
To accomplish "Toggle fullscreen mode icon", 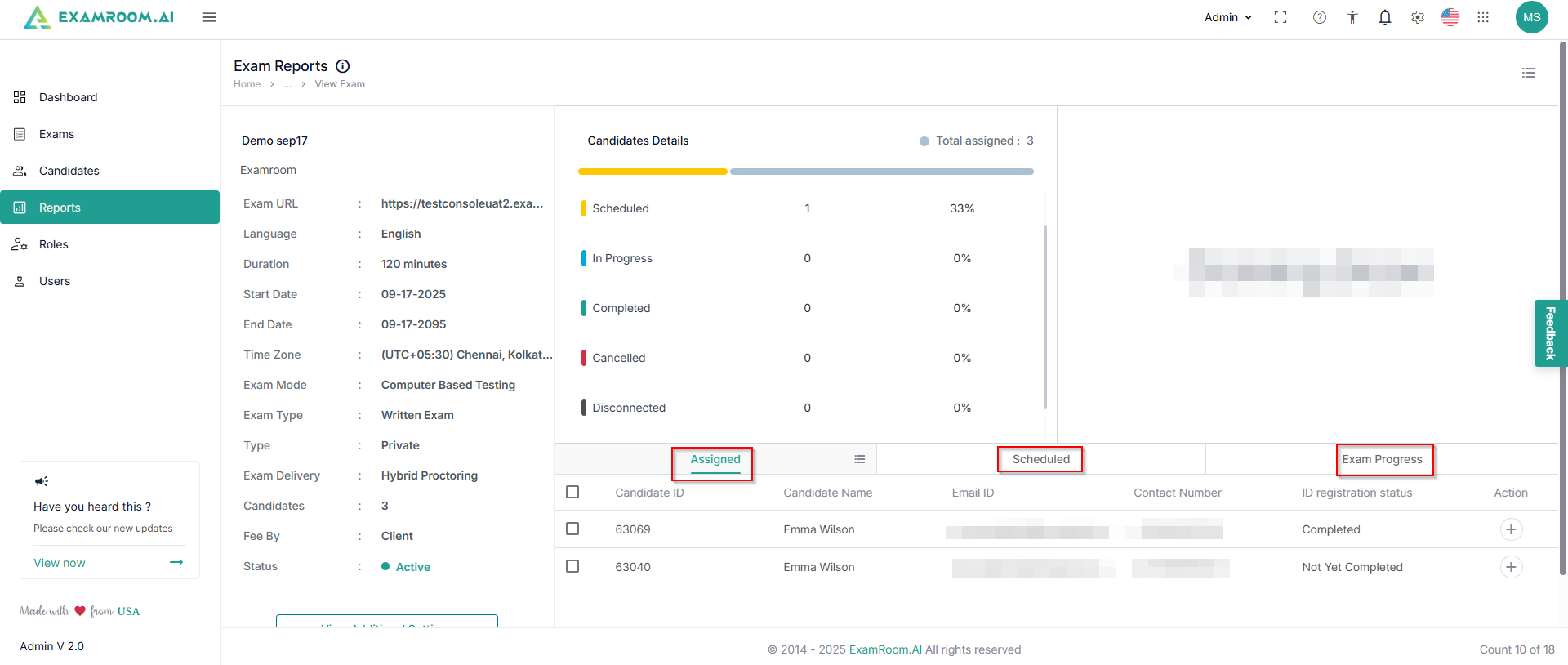I will pyautogui.click(x=1281, y=17).
